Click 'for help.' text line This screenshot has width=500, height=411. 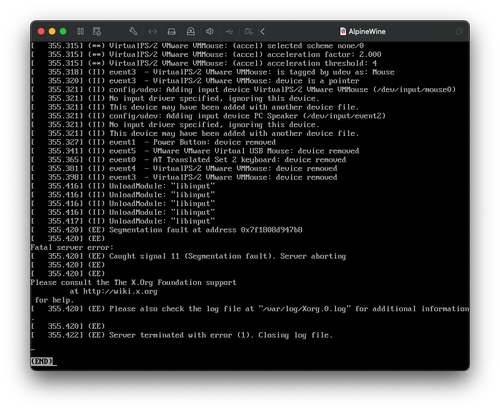(54, 300)
